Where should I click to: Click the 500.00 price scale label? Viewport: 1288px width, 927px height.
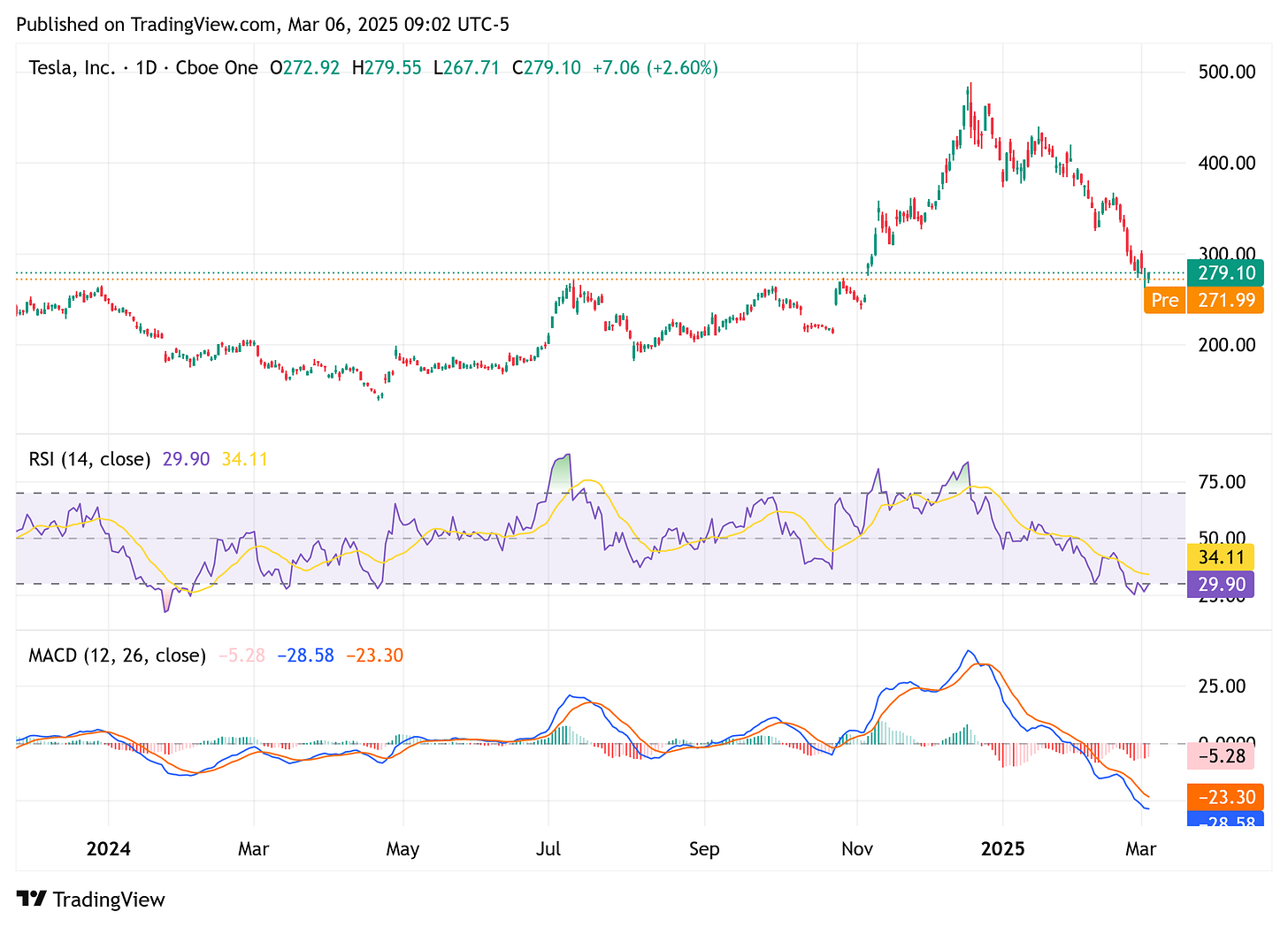pyautogui.click(x=1225, y=73)
